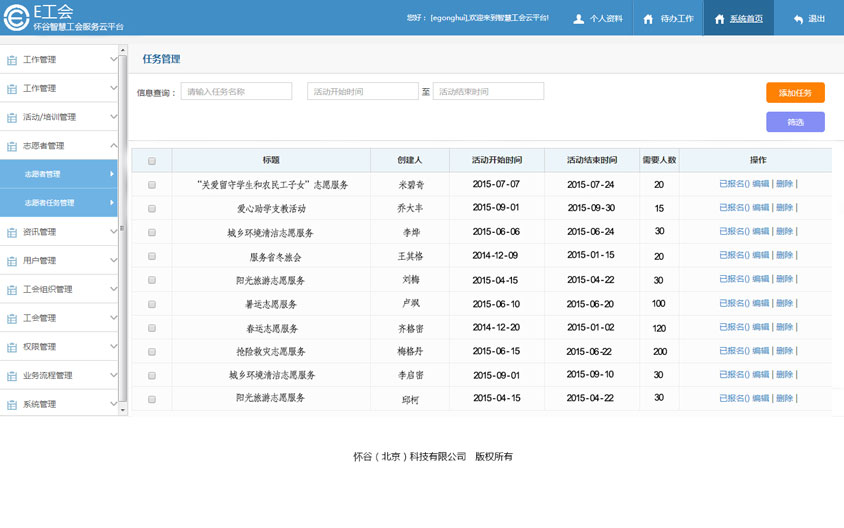844x528 pixels.
Task: Collapse the 志愿者管理 section chevron
Action: tap(114, 145)
